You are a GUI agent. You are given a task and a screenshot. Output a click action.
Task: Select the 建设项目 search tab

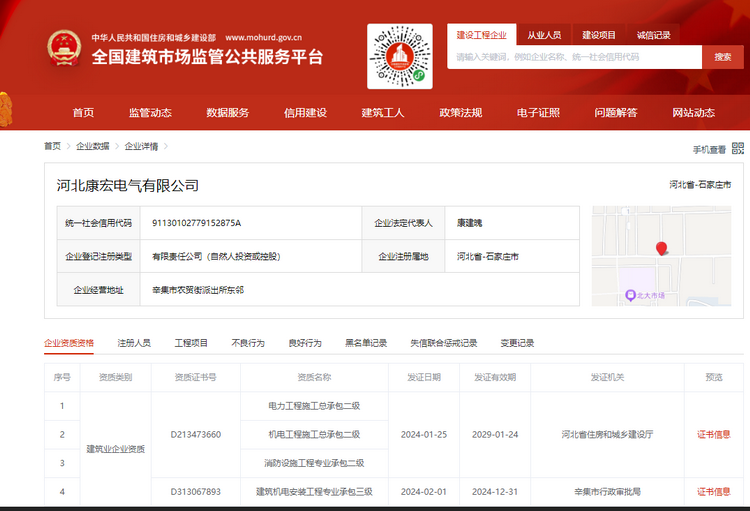[x=599, y=35]
